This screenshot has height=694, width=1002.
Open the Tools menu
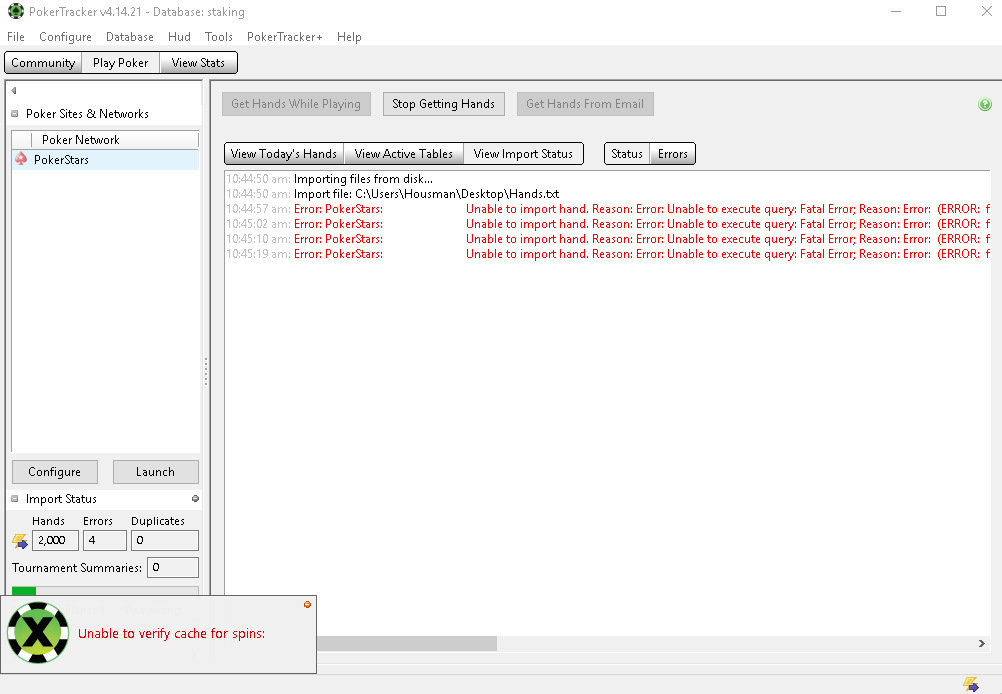coord(219,37)
